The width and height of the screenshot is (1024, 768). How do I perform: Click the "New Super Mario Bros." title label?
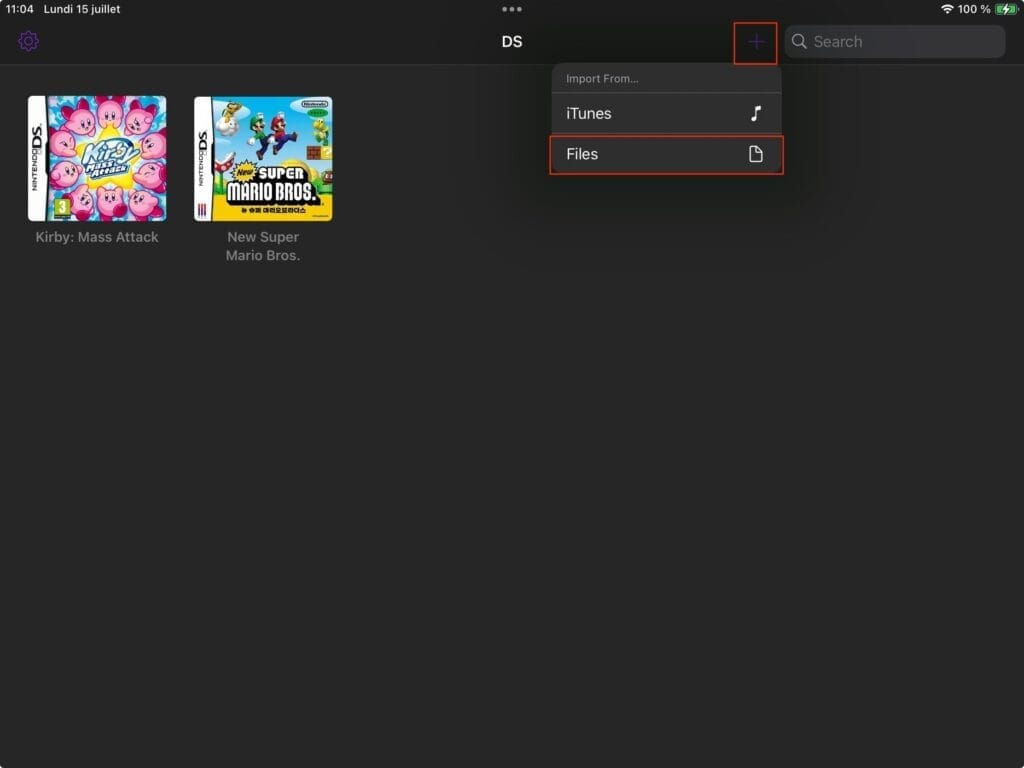(263, 246)
